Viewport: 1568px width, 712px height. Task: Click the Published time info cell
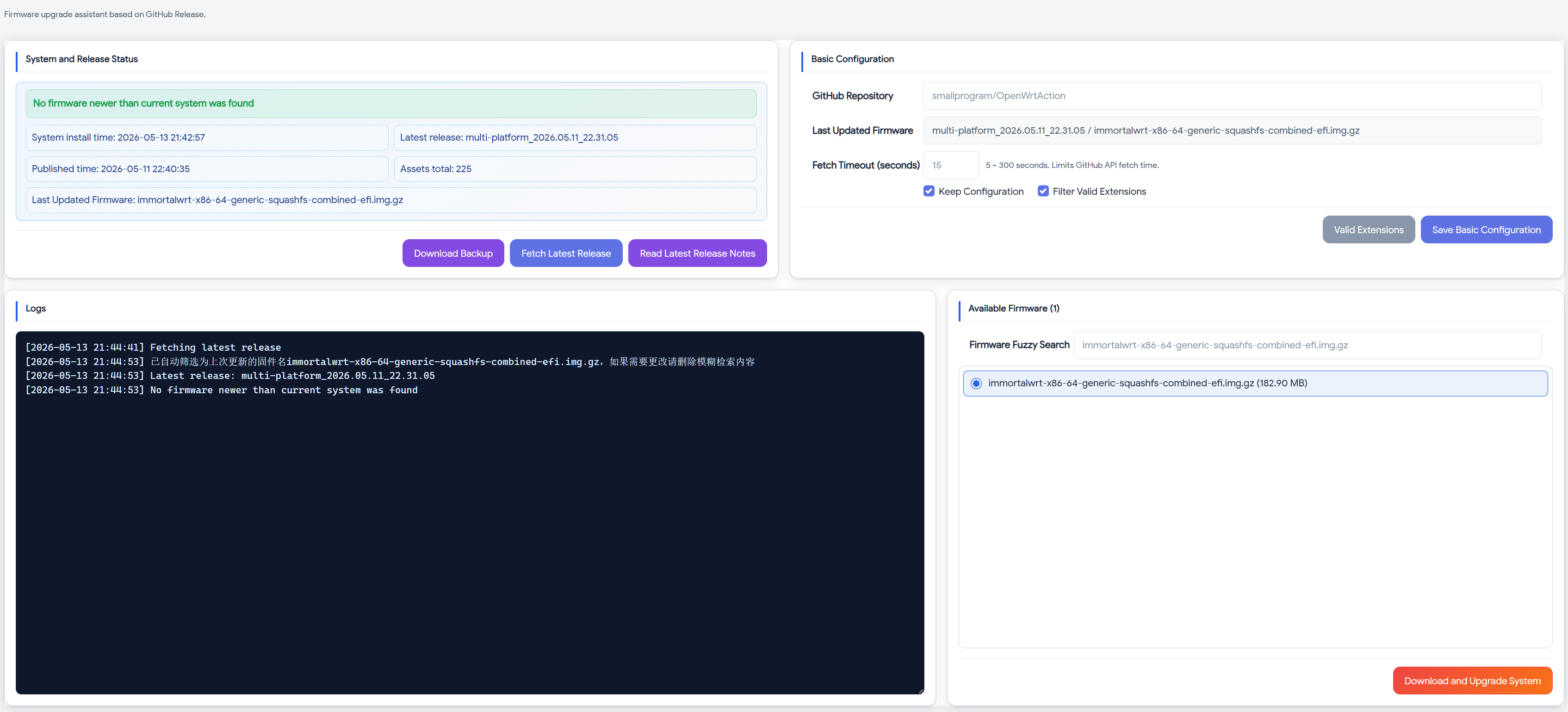click(x=207, y=169)
